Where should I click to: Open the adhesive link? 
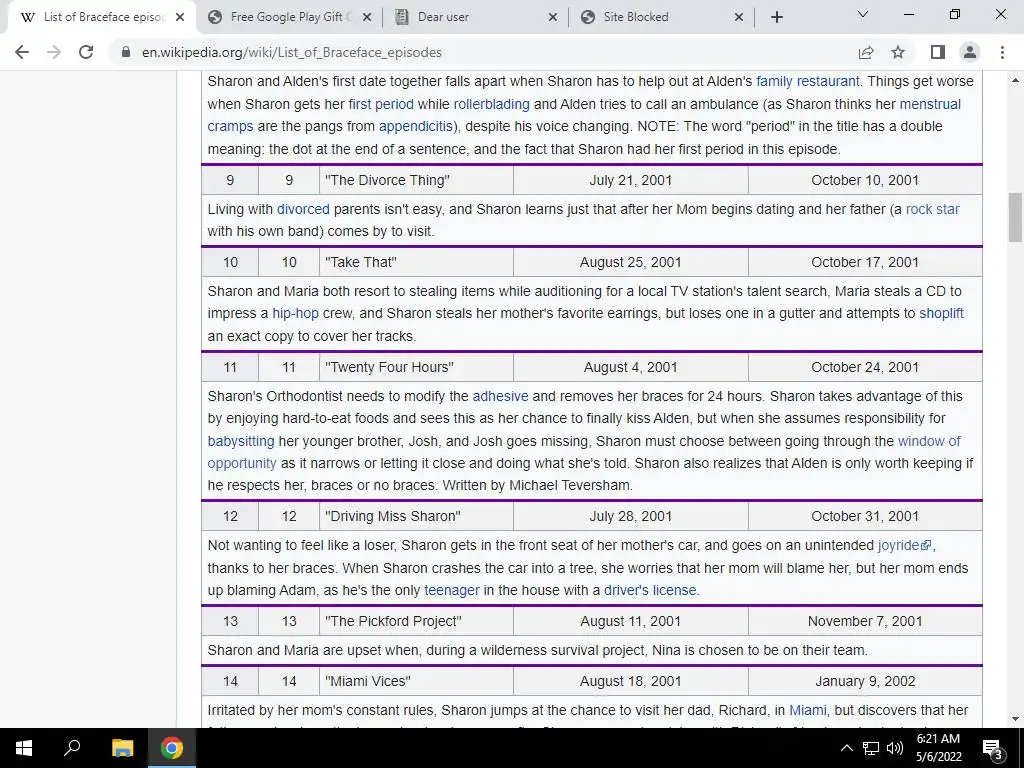tap(500, 396)
